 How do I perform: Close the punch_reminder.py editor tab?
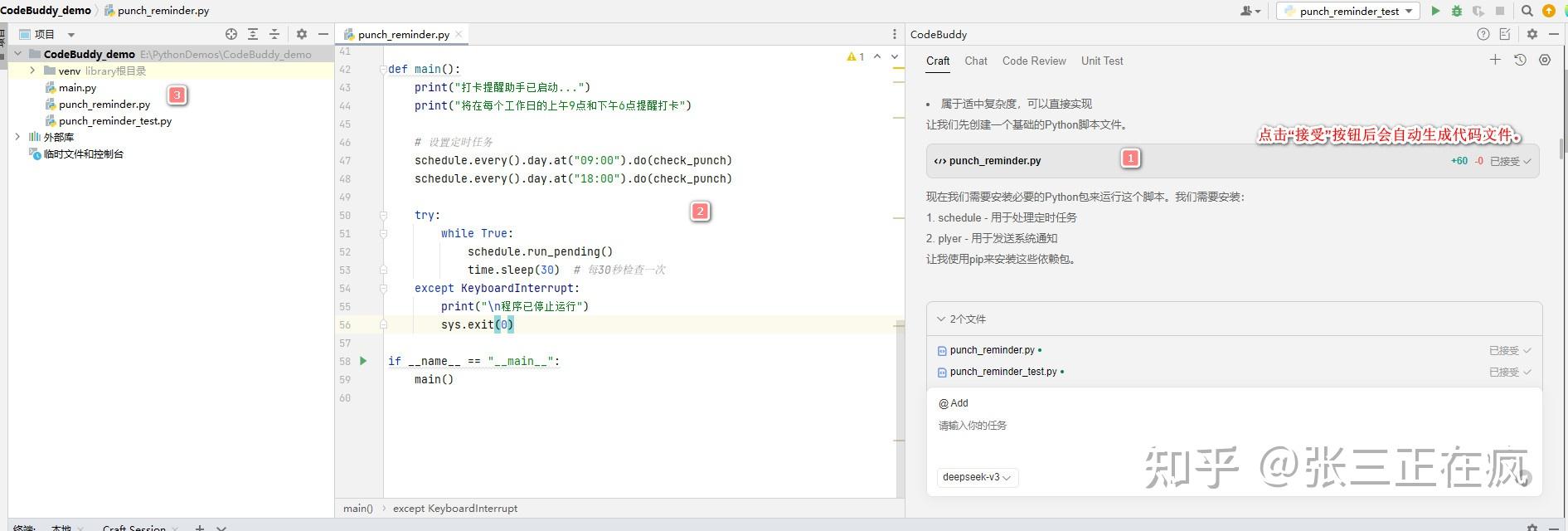click(459, 34)
